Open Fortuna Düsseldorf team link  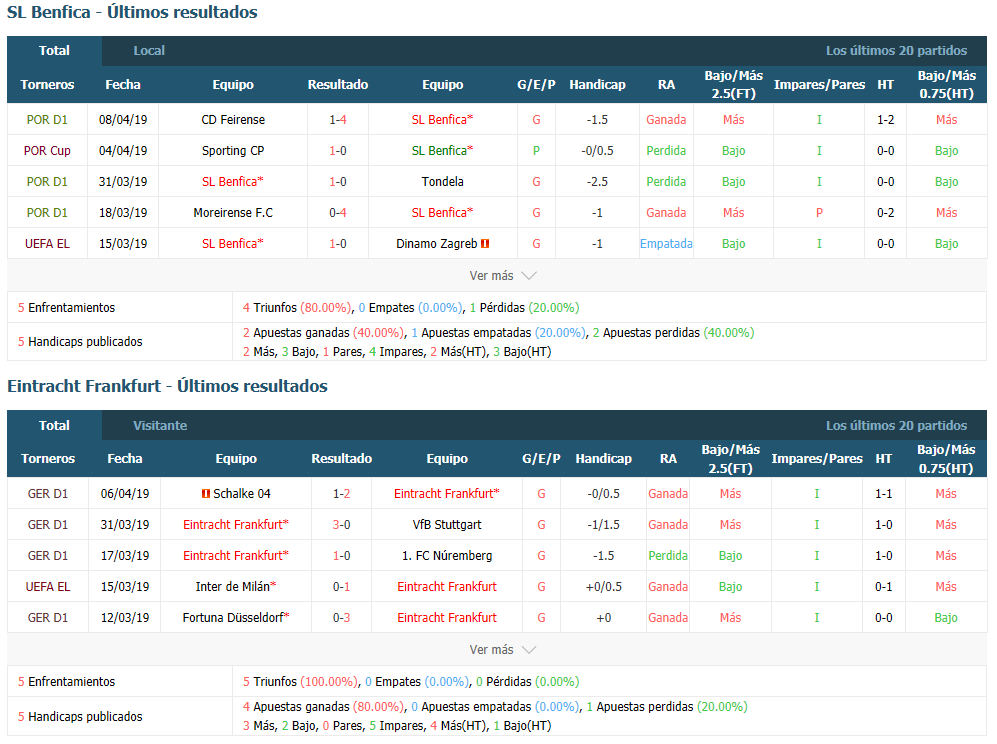235,617
